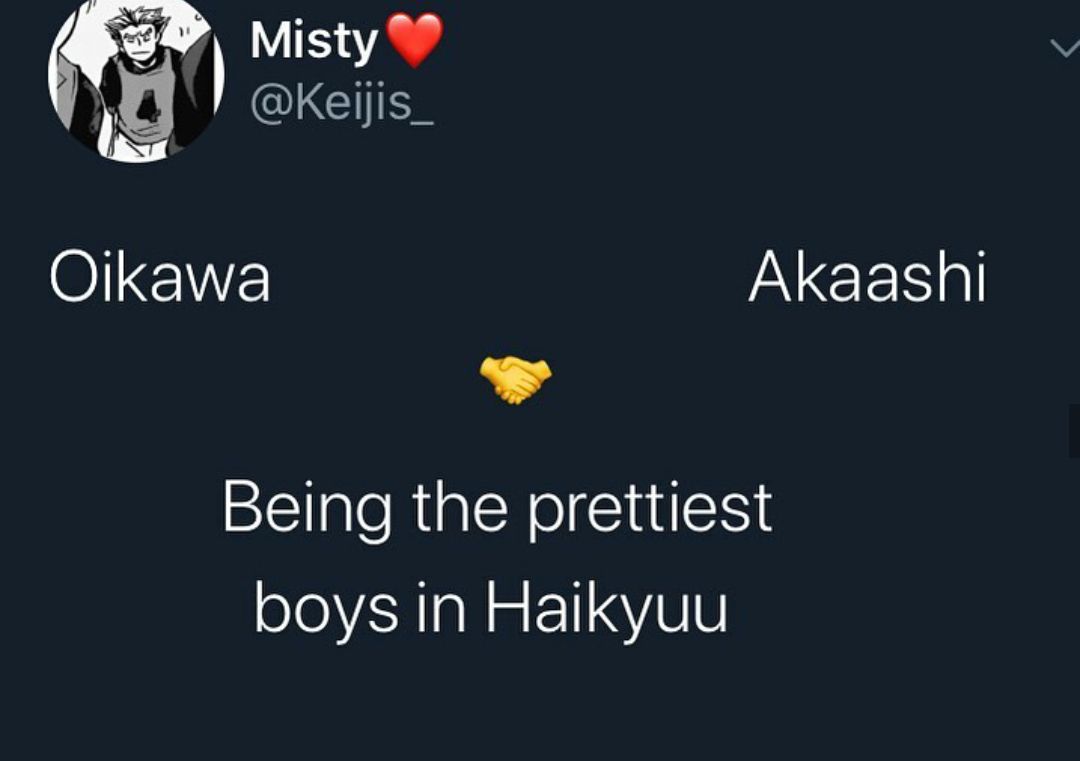Select the name Oikawa in the tweet

[x=160, y=278]
